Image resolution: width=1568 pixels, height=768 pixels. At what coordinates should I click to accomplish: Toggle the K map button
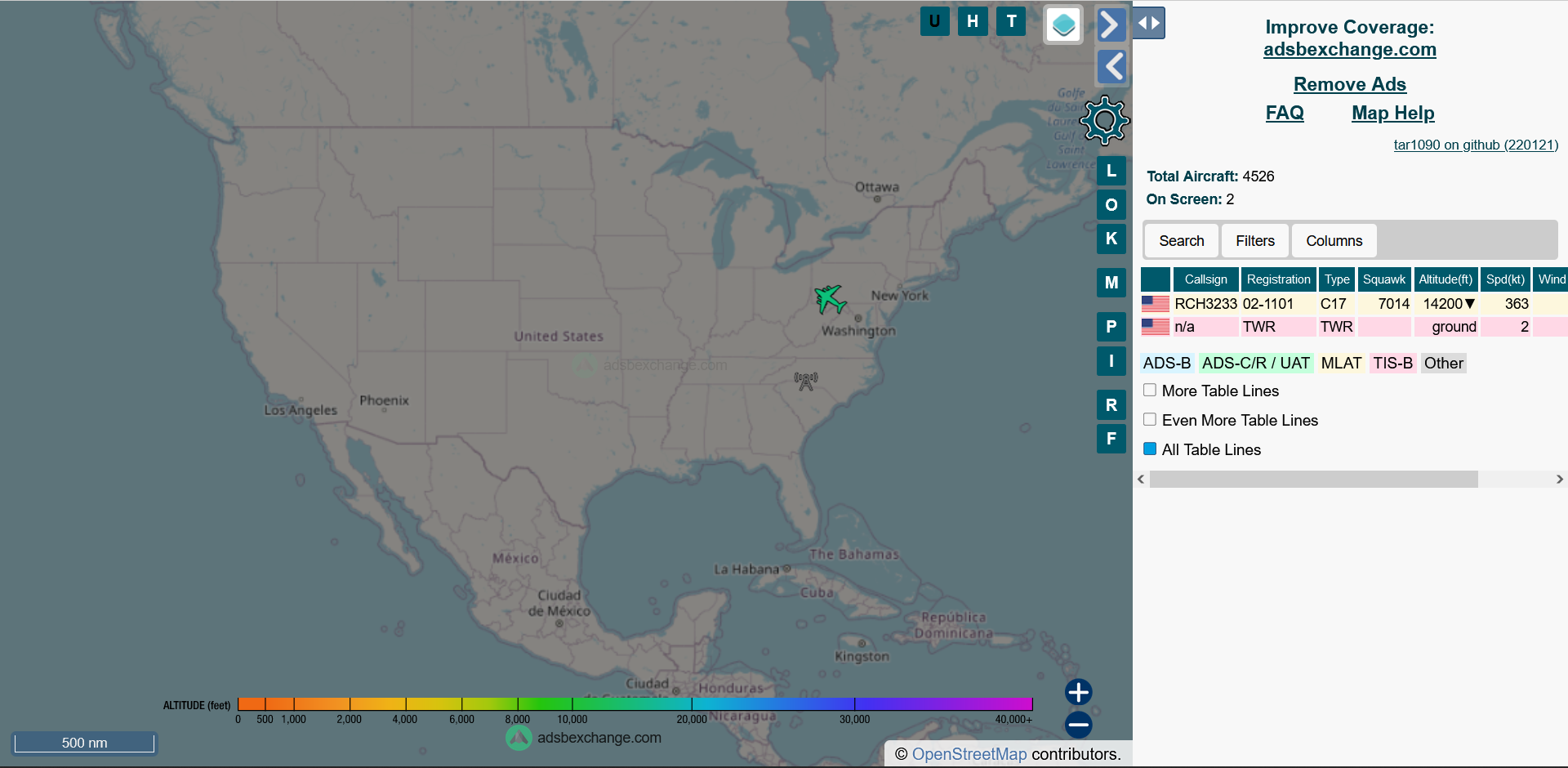pos(1111,239)
